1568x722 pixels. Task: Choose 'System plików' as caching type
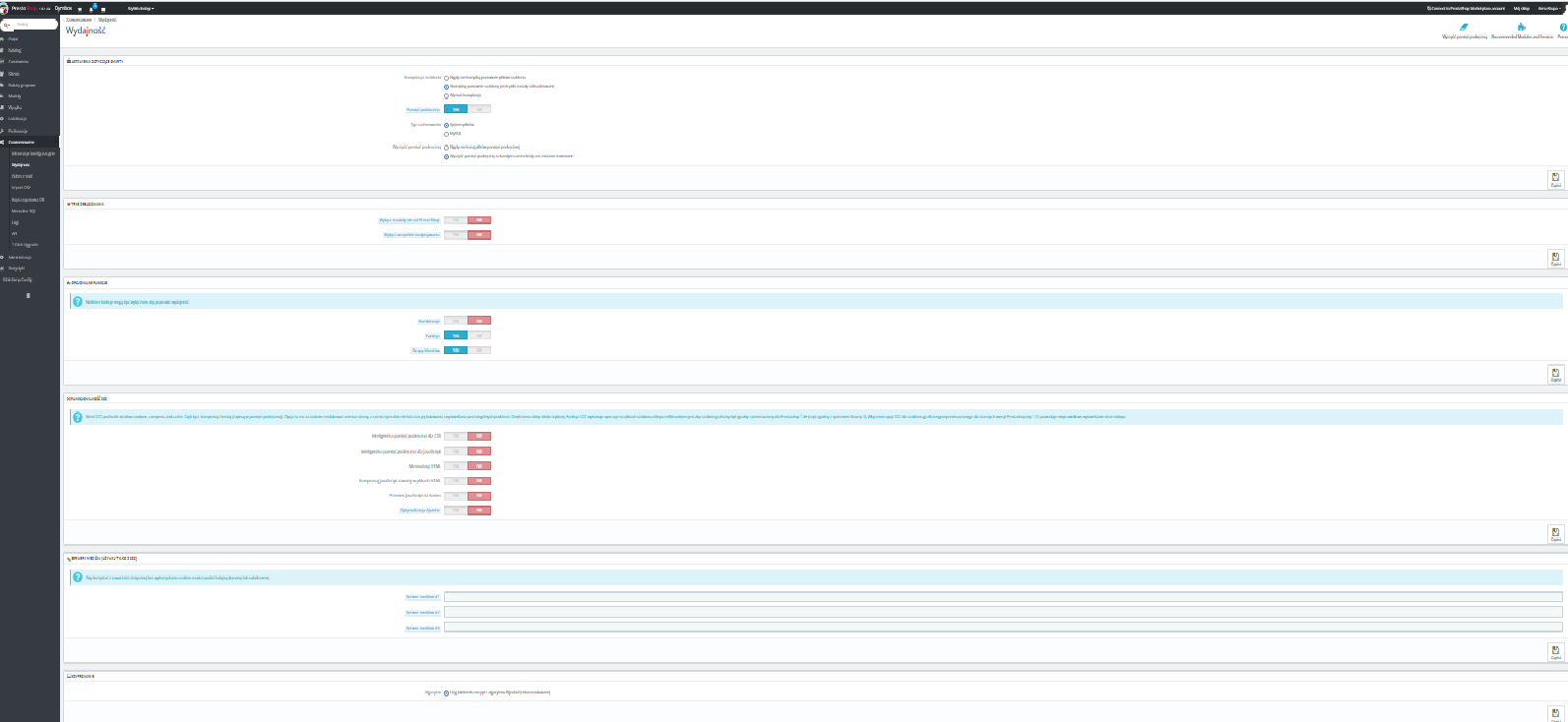[447, 125]
